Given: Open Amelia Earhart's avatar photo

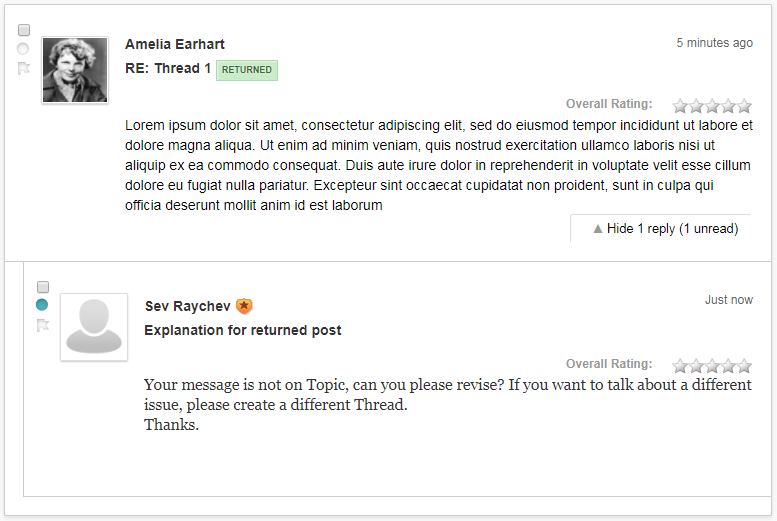Looking at the screenshot, I should pyautogui.click(x=75, y=70).
